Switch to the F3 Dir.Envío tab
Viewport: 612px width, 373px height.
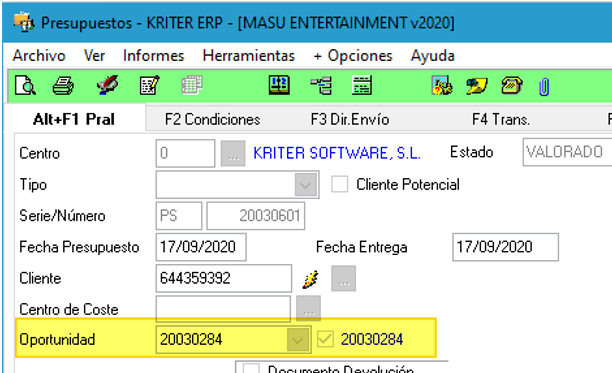point(350,119)
